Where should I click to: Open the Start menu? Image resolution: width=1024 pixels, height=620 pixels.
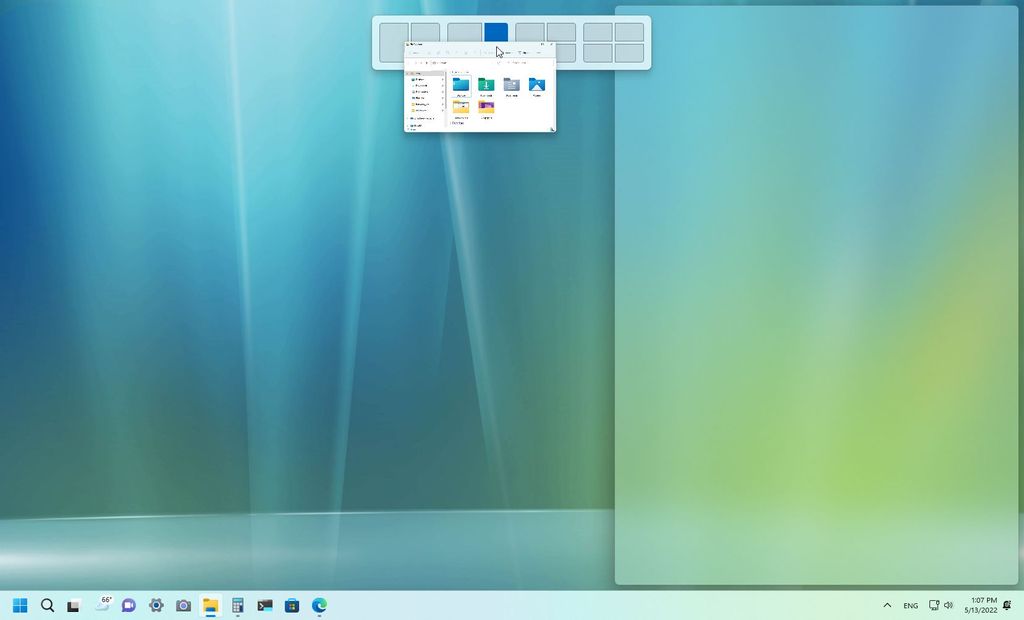[20, 605]
